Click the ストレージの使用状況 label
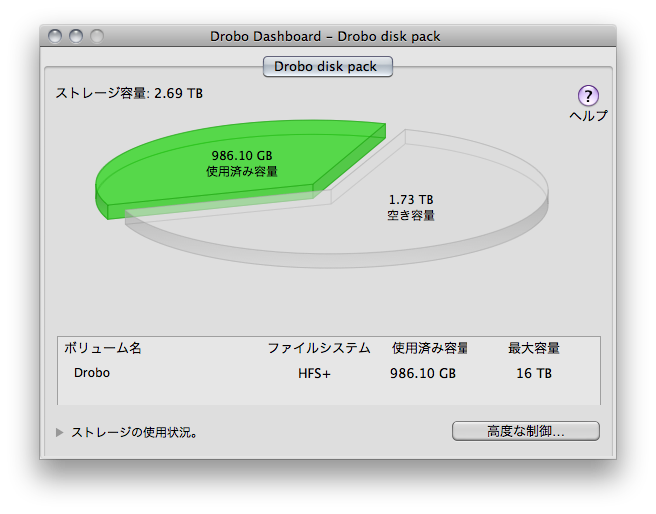656x514 pixels. tap(134, 432)
